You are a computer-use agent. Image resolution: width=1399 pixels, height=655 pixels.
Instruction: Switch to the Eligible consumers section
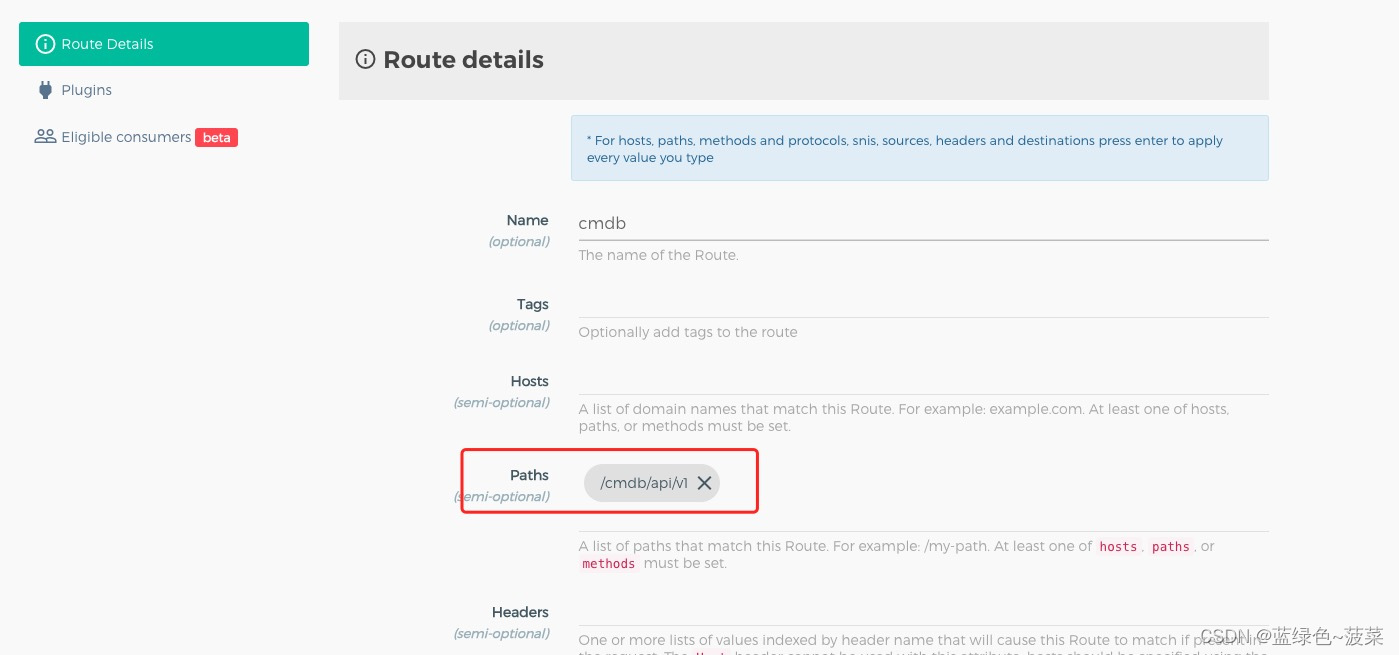coord(126,137)
